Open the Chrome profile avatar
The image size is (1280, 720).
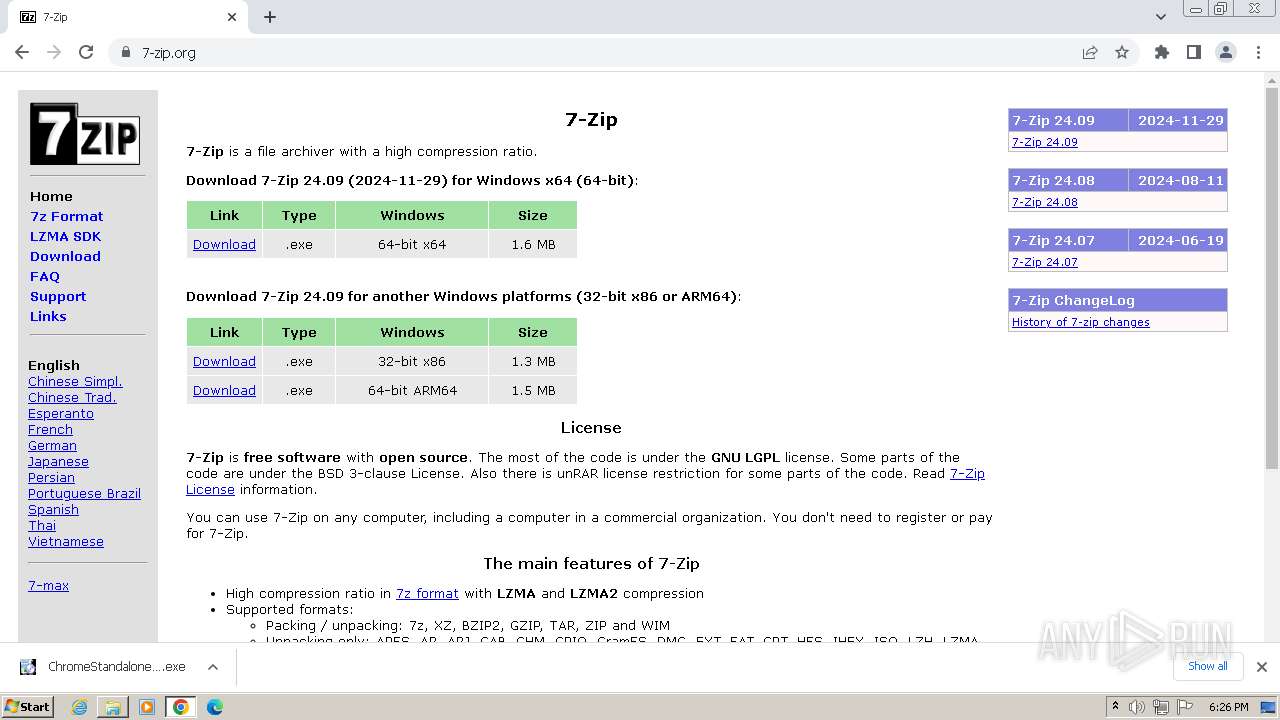[x=1226, y=53]
